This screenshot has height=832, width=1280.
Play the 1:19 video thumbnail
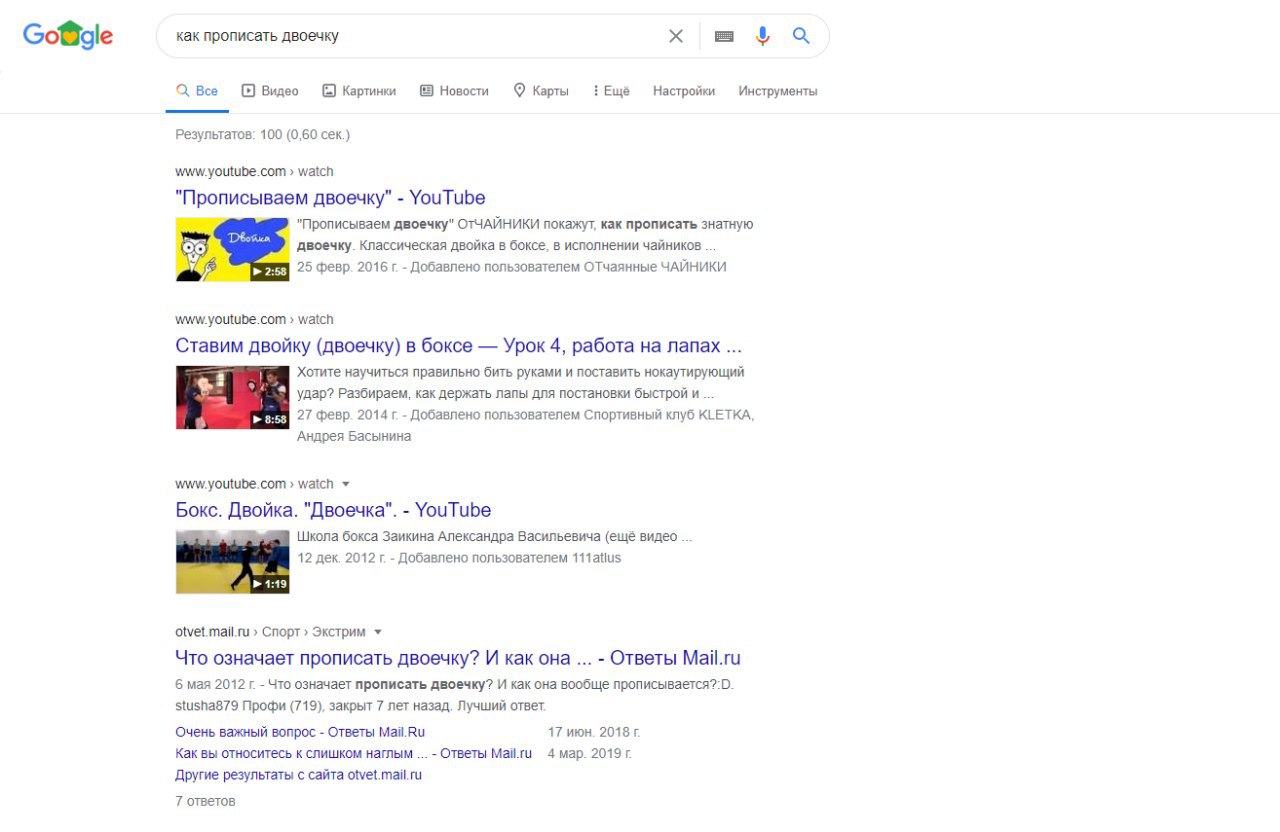point(232,561)
